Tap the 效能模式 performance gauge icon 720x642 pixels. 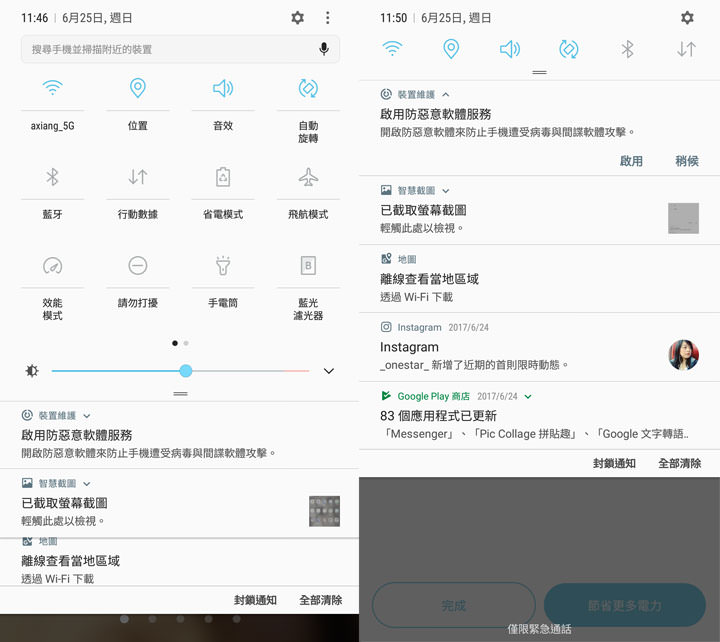click(52, 265)
